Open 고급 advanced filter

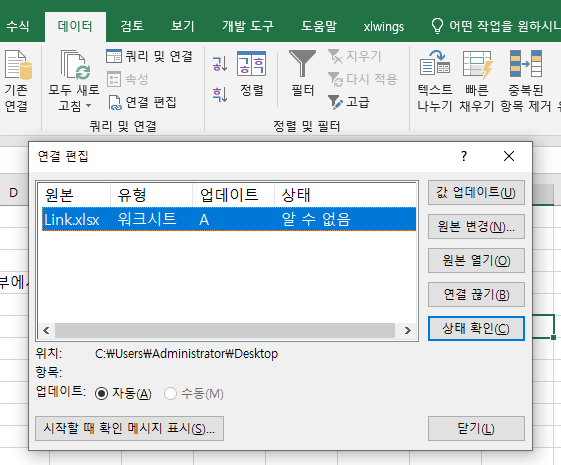pos(348,102)
